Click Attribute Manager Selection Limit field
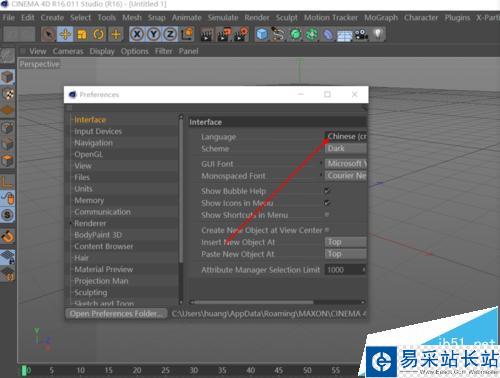 point(343,270)
